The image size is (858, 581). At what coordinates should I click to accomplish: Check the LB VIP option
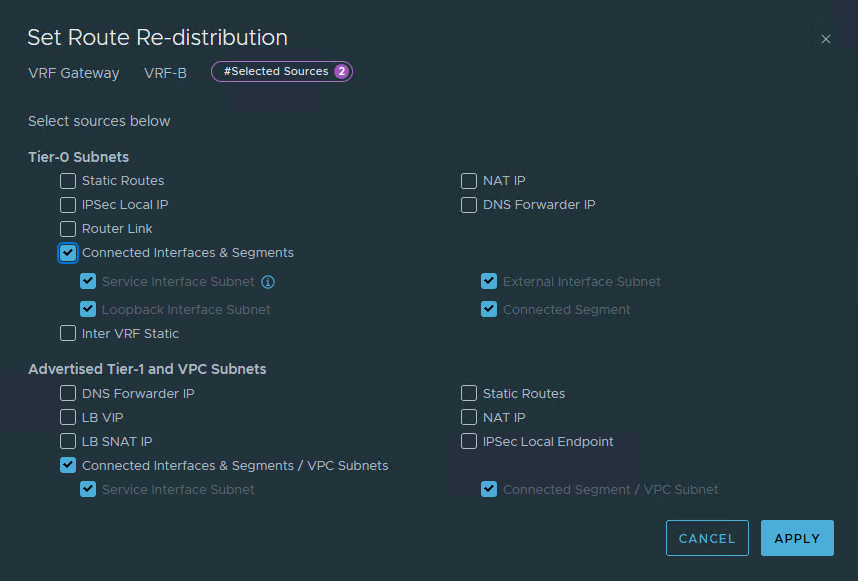click(x=68, y=418)
